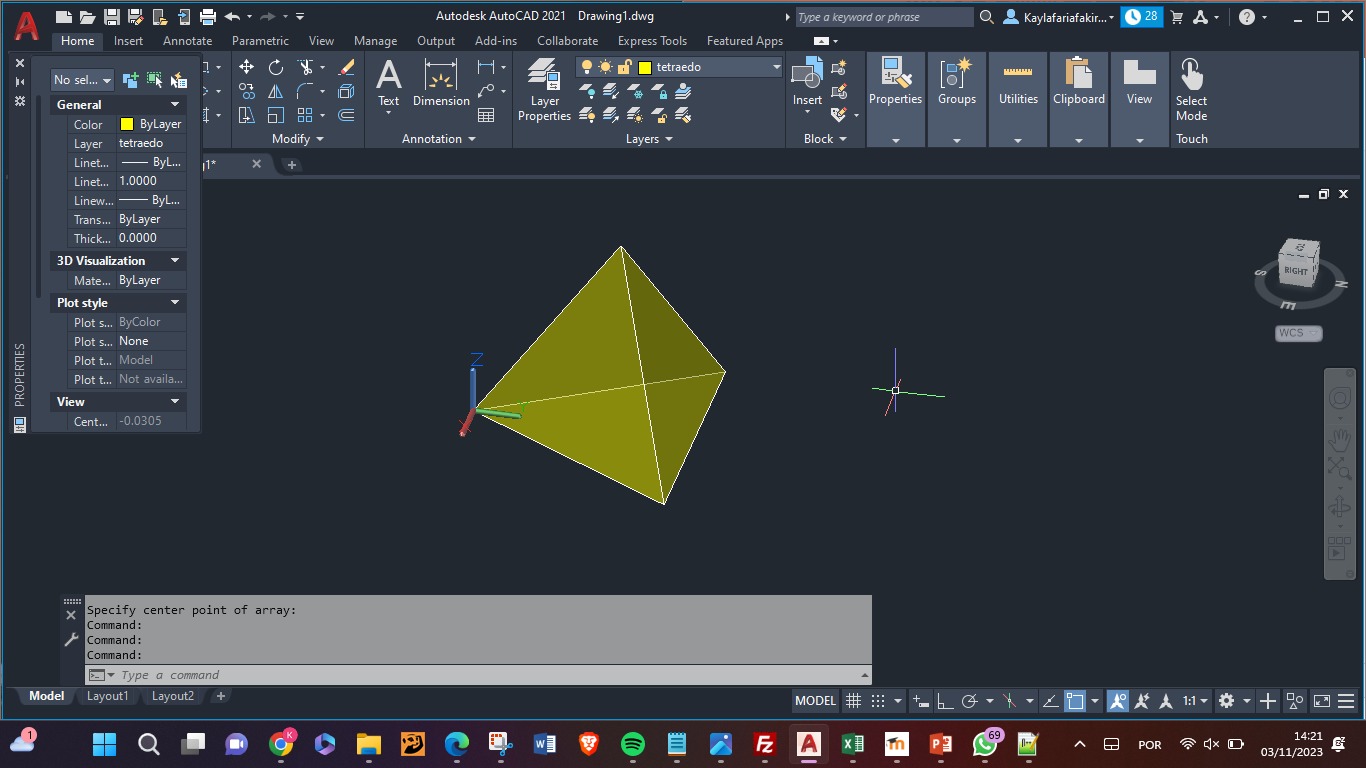
Task: Undo the last action
Action: tap(232, 16)
